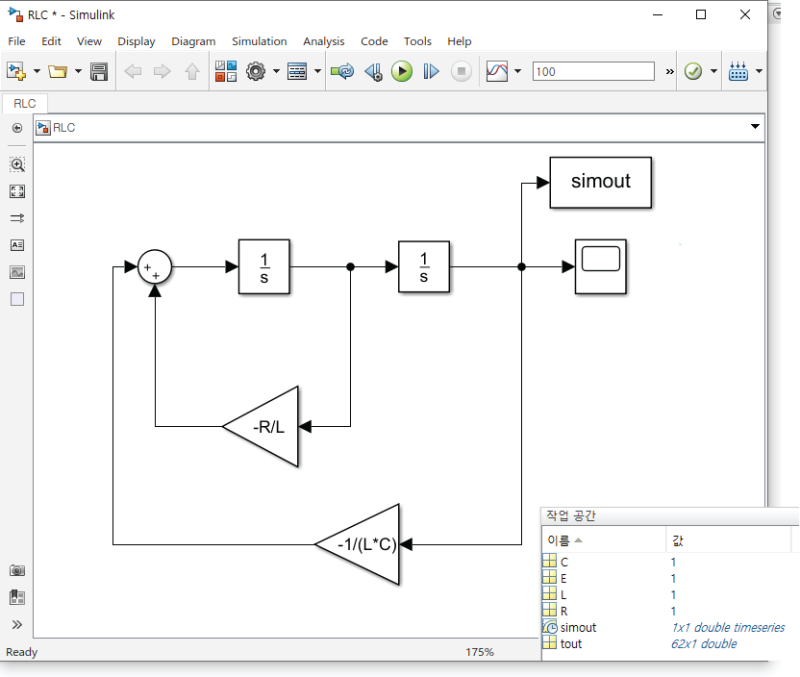Select the Fit-to-view tool in the palette

click(x=15, y=191)
